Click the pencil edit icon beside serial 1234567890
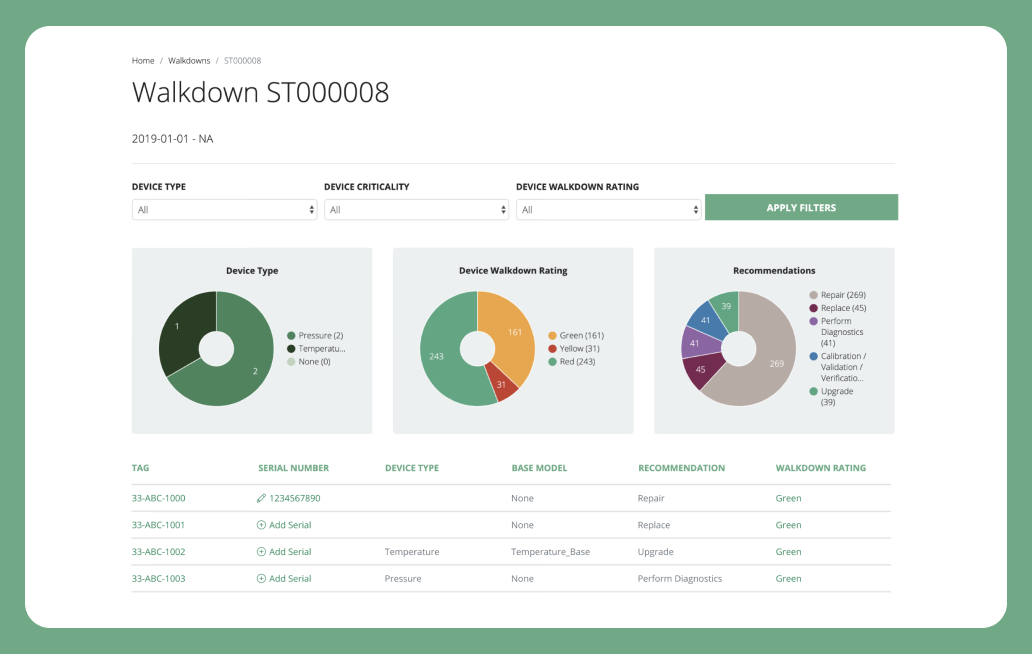 click(x=261, y=498)
